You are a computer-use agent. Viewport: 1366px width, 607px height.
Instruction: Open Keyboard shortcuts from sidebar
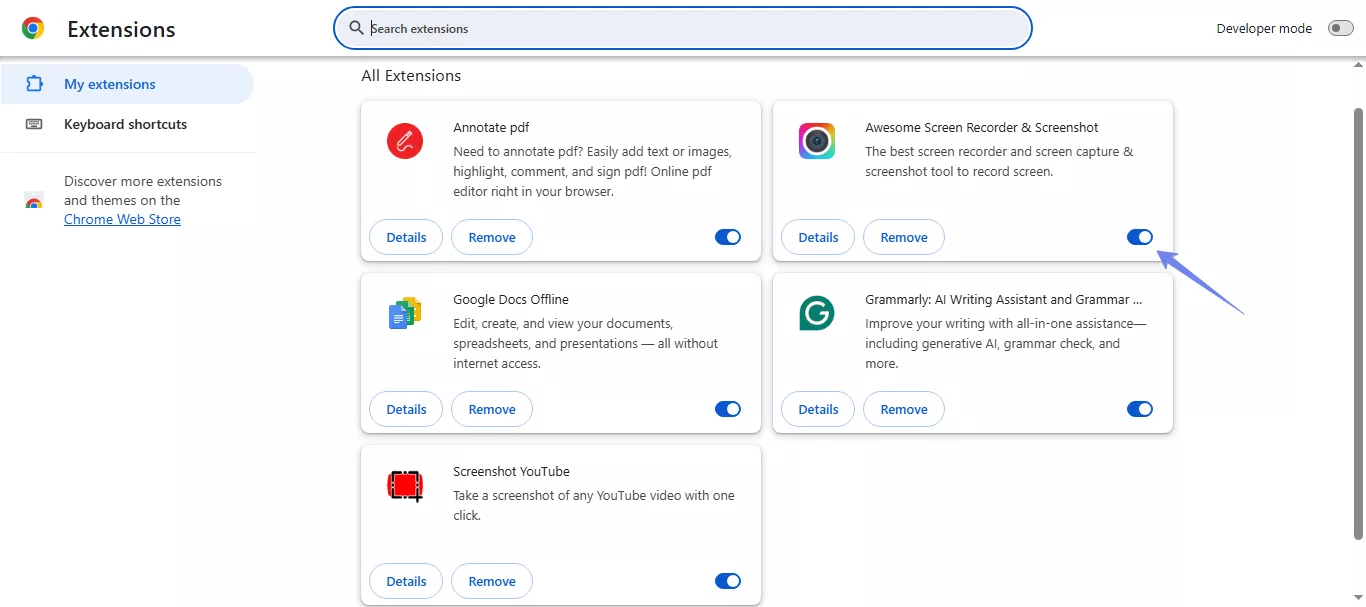[125, 123]
